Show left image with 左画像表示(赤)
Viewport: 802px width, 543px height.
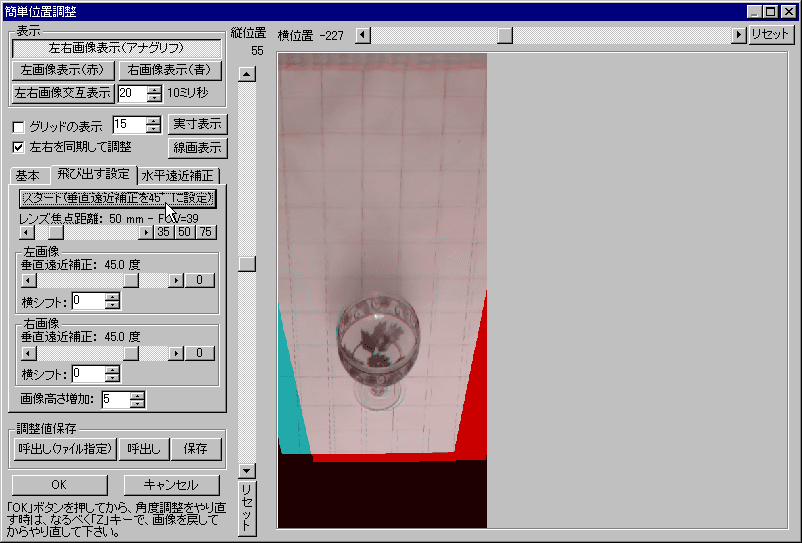coord(62,70)
